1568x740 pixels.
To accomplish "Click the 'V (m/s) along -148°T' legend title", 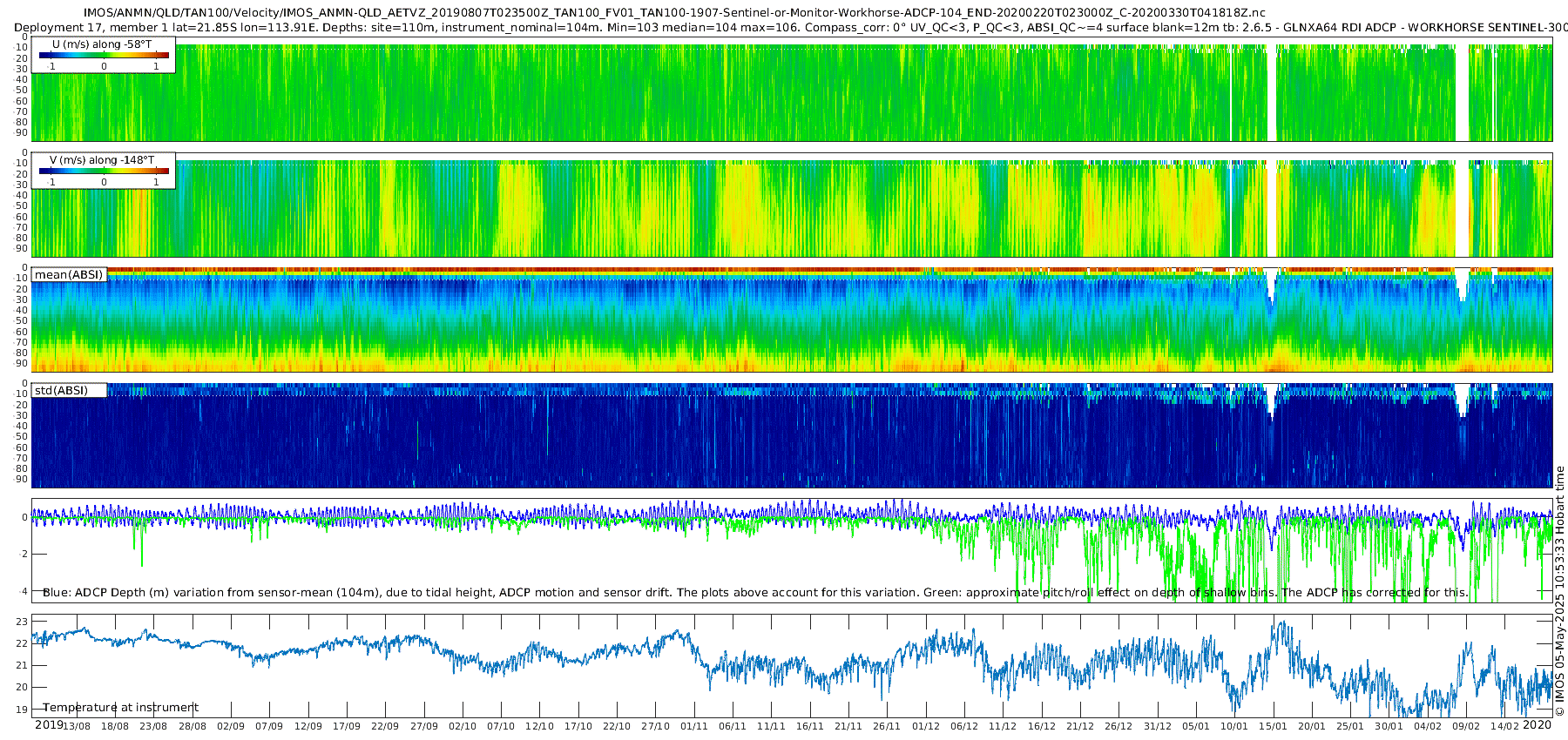I will pos(102,160).
